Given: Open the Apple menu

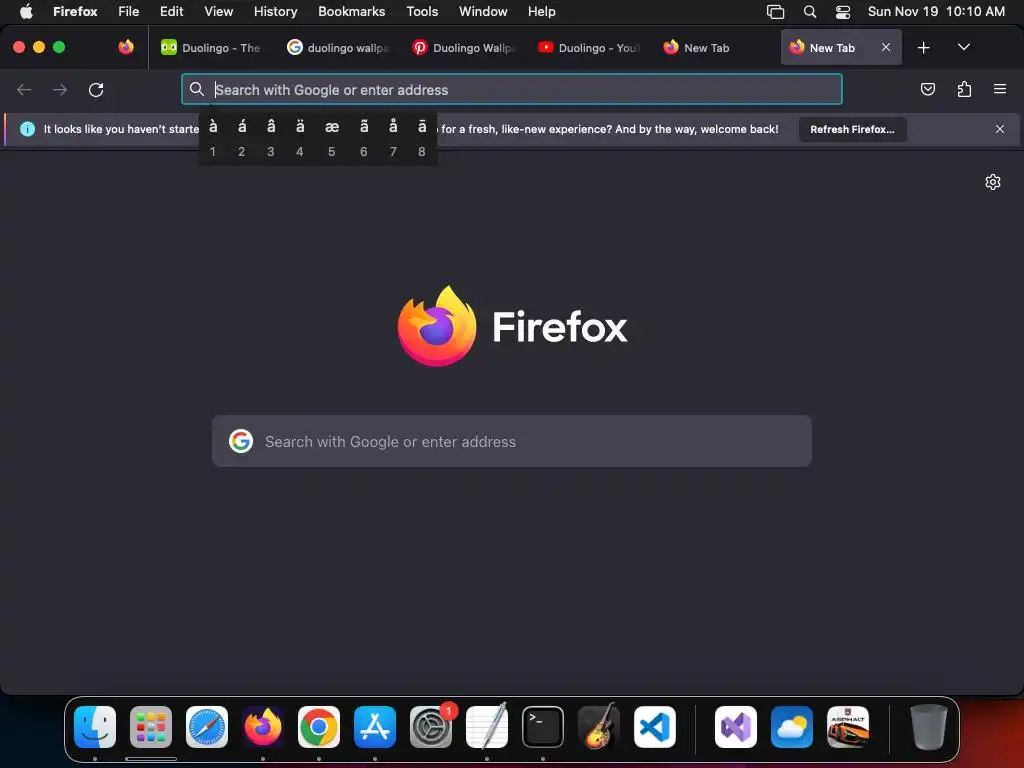Looking at the screenshot, I should tap(26, 11).
